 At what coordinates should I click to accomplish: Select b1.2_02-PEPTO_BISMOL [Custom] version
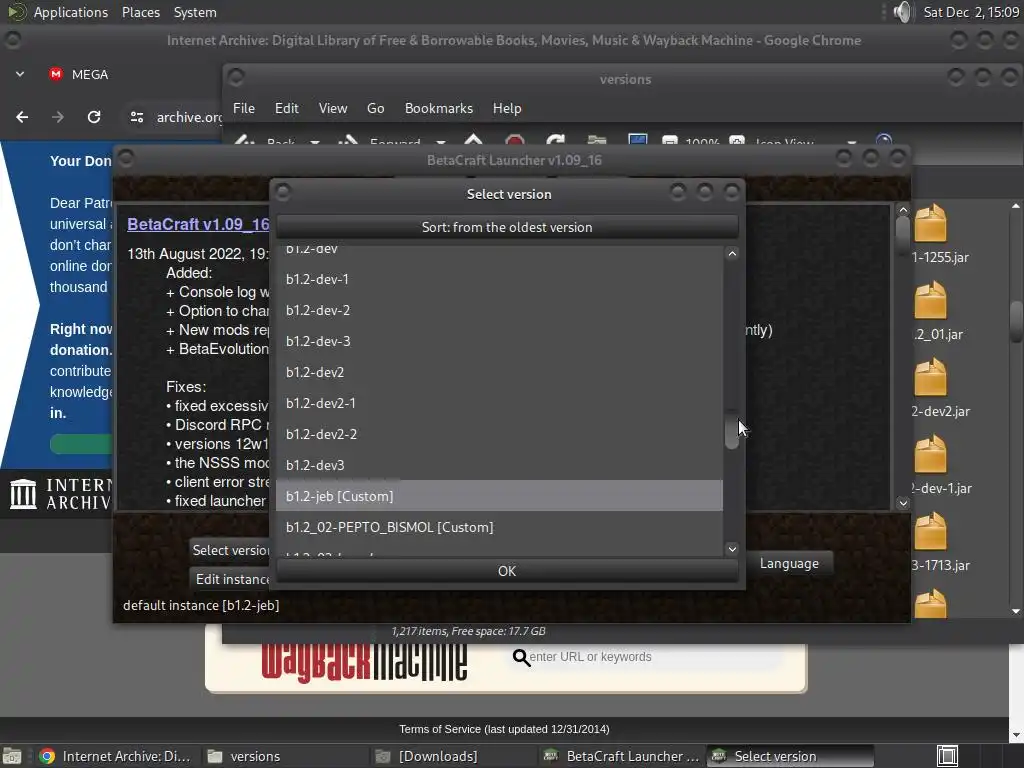[x=499, y=527]
